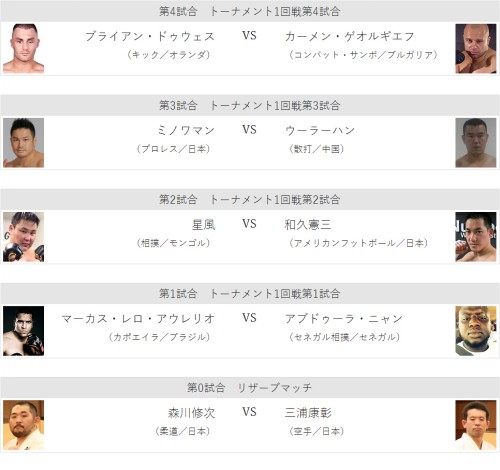Select the name アブドゥーラ・ニャン
This screenshot has width=500, height=470.
[x=344, y=318]
